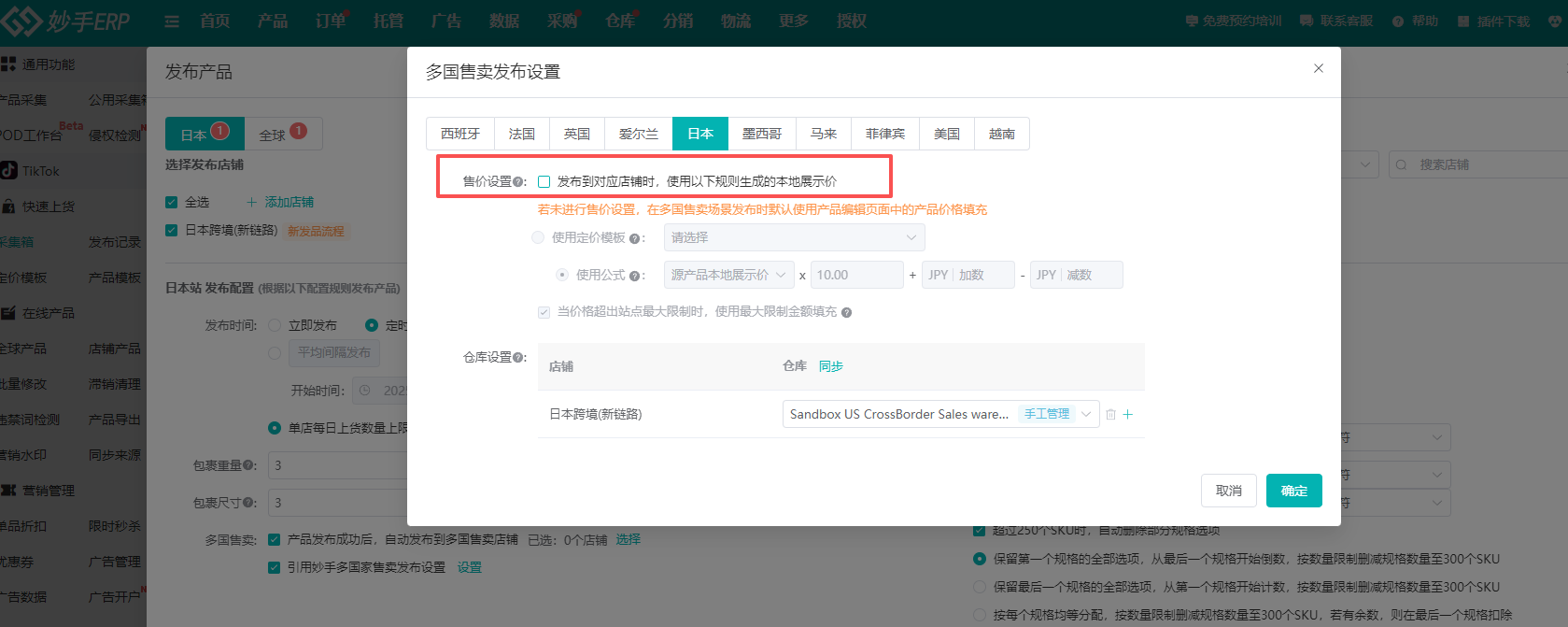Open the 订单 top menu
Viewport: 1568px width, 627px height.
coord(331,21)
